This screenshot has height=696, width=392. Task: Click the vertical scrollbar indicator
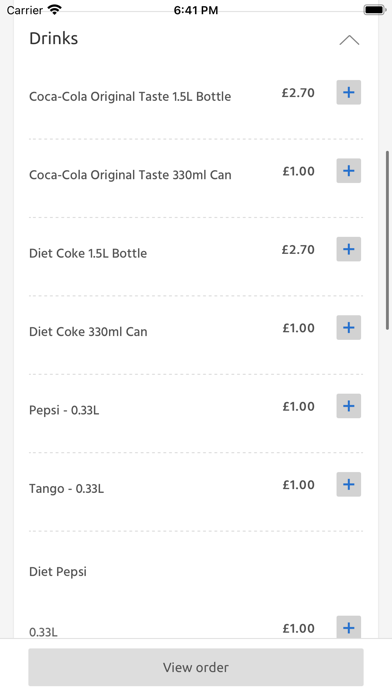(x=388, y=240)
